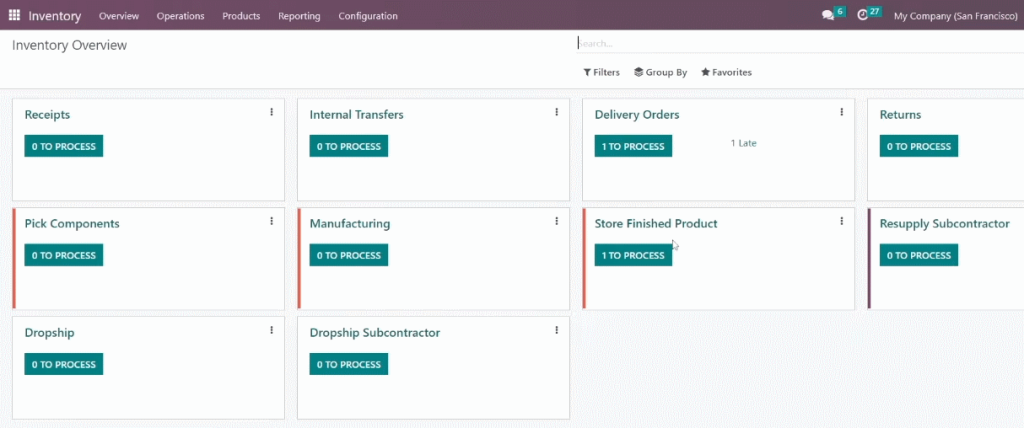1024x428 pixels.
Task: Click Store Finished Product 1 To Process
Action: 633,255
